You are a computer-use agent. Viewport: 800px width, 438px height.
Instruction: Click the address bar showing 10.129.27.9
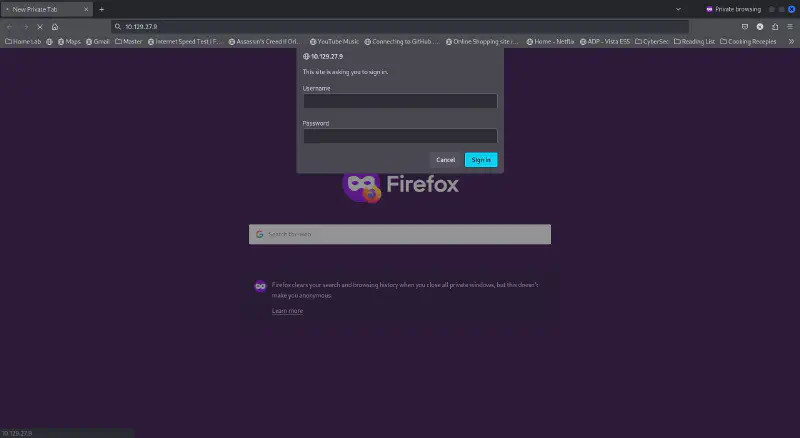tap(400, 27)
